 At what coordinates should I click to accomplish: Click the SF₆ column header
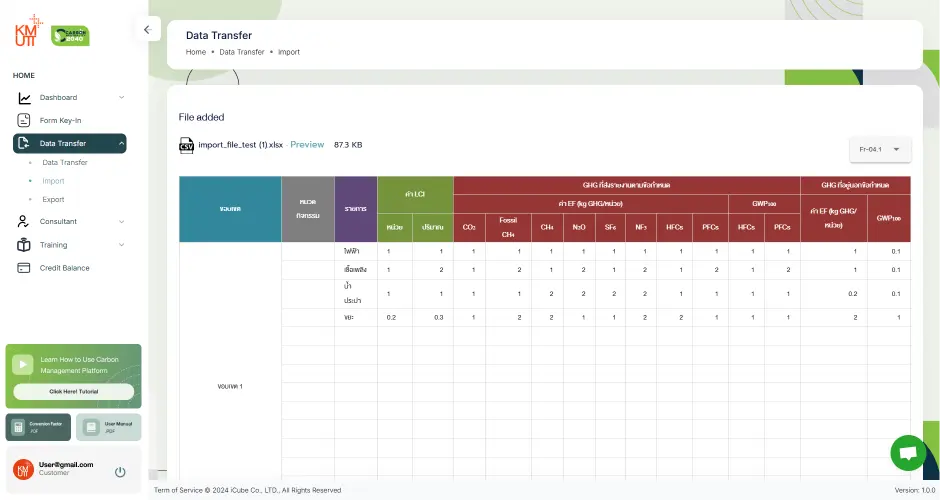click(x=610, y=227)
